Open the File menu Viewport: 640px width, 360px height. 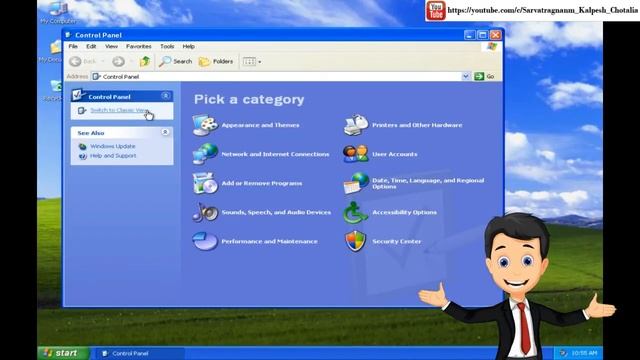point(73,47)
